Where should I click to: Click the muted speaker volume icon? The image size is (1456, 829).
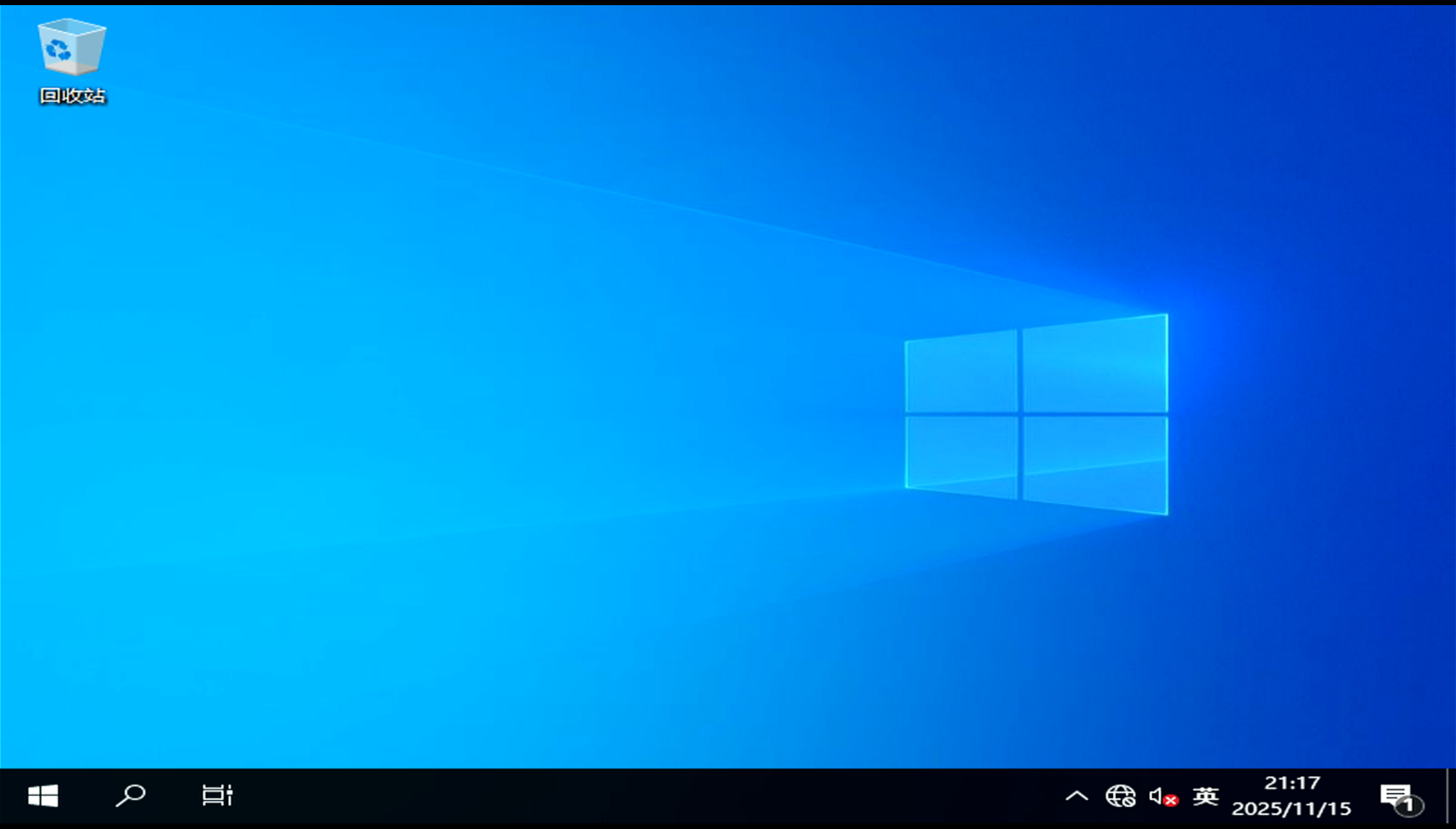point(1156,795)
